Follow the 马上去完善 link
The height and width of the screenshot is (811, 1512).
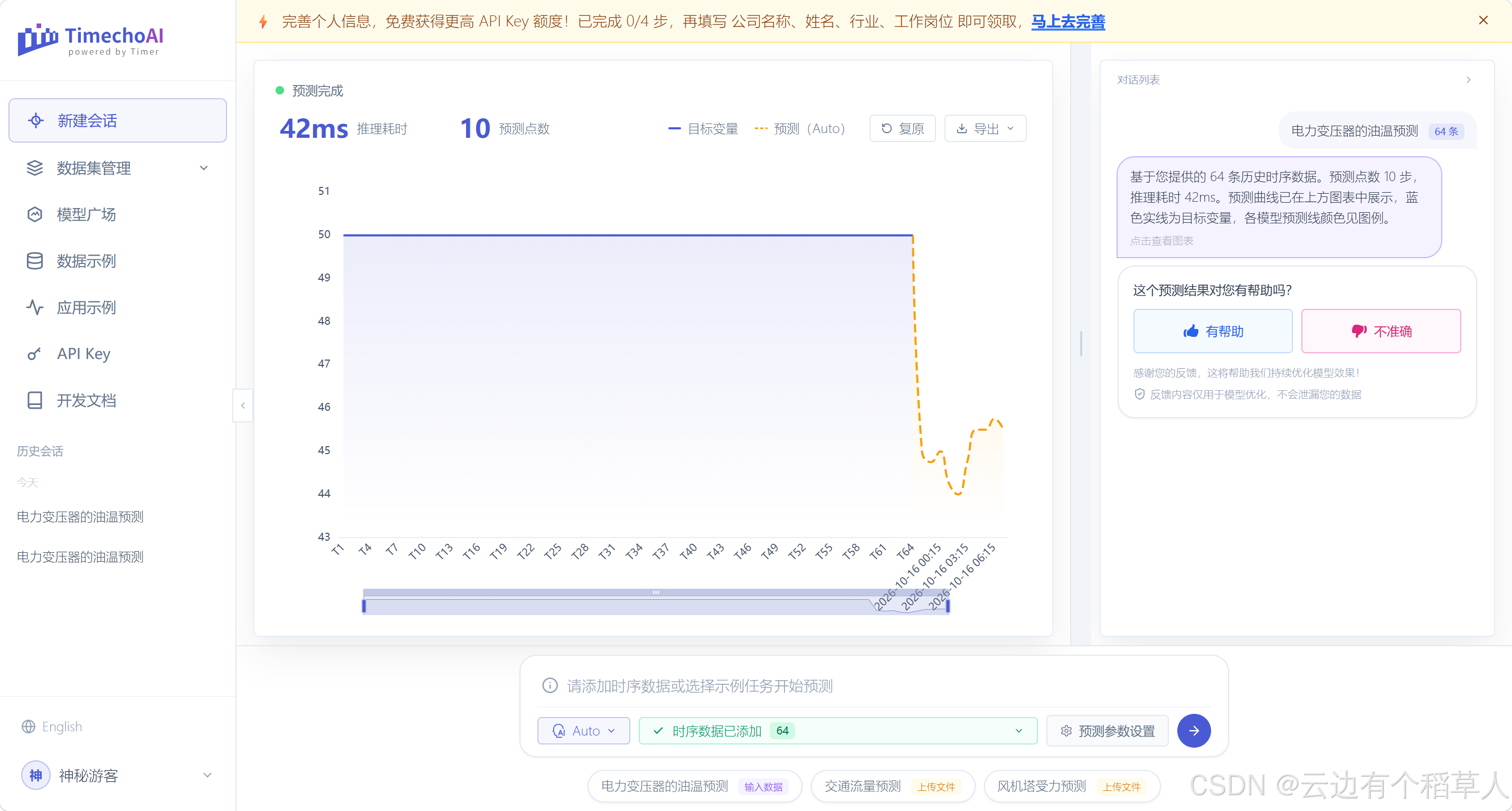click(x=1067, y=22)
